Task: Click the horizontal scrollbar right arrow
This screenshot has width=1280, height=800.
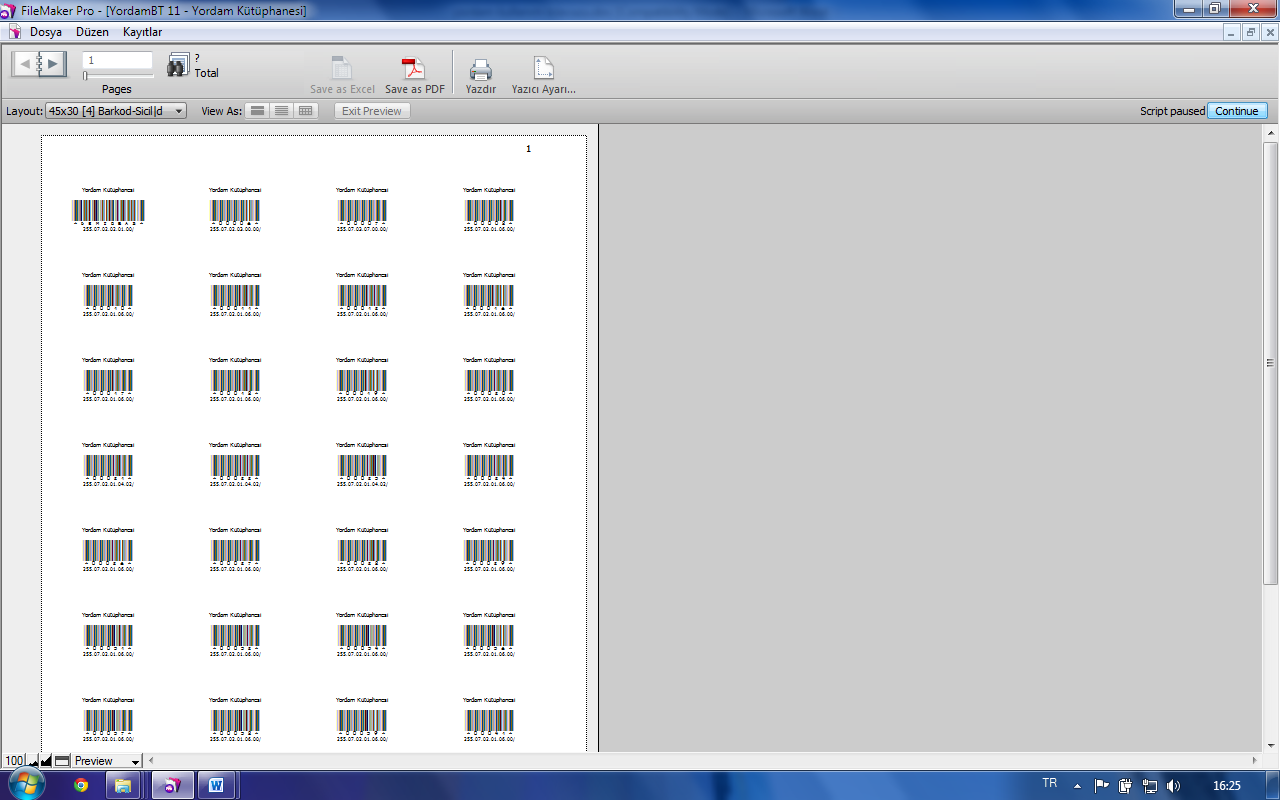Action: click(x=1256, y=761)
